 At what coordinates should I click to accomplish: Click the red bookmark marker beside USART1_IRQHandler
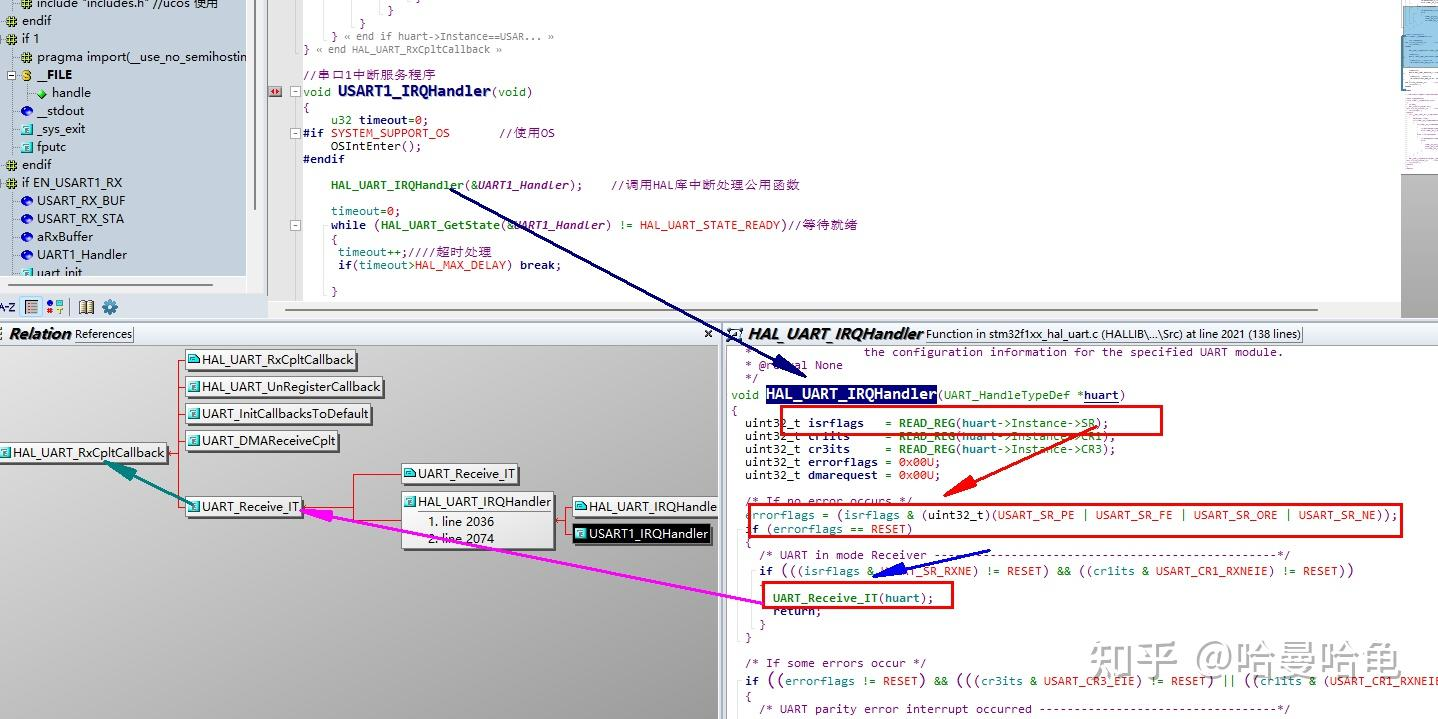[x=275, y=92]
